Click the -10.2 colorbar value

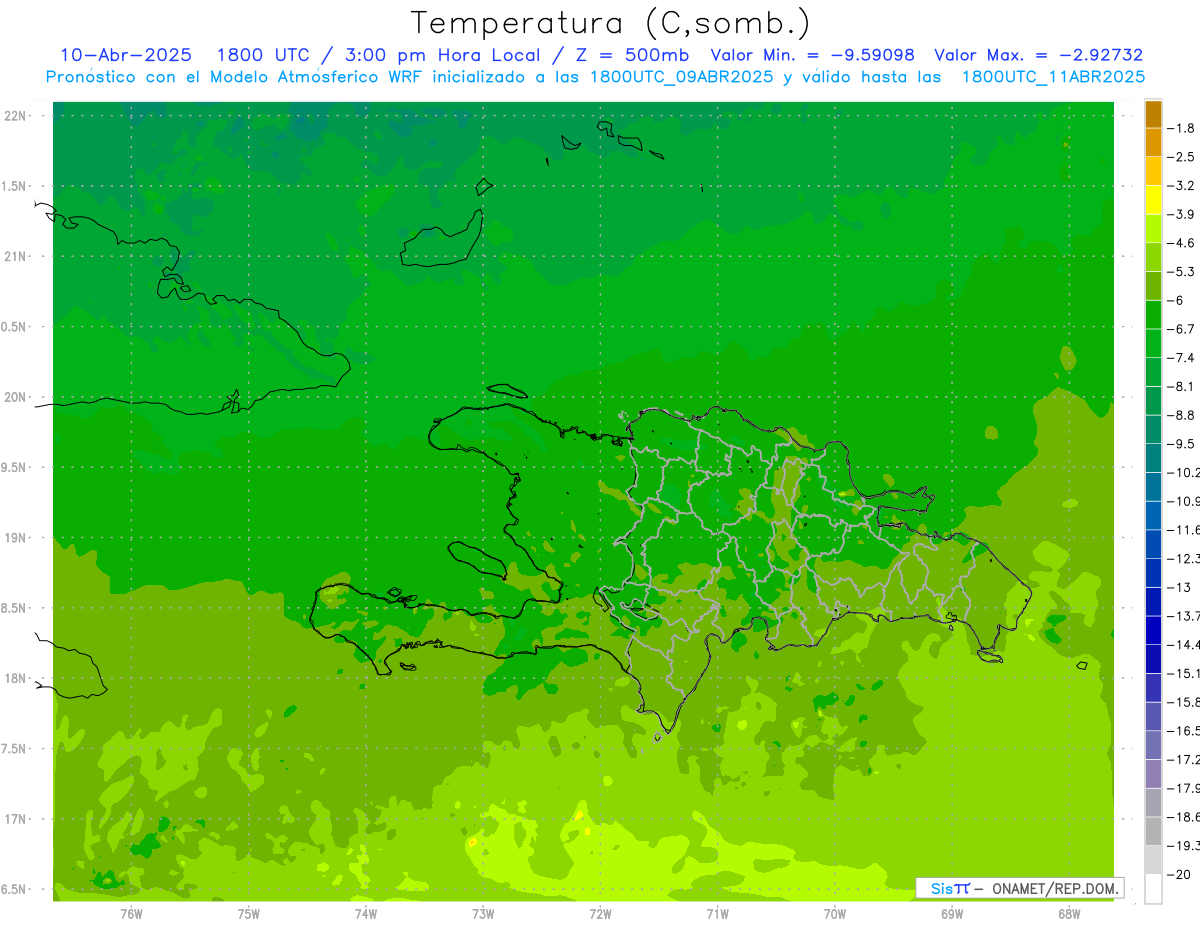pos(1184,472)
